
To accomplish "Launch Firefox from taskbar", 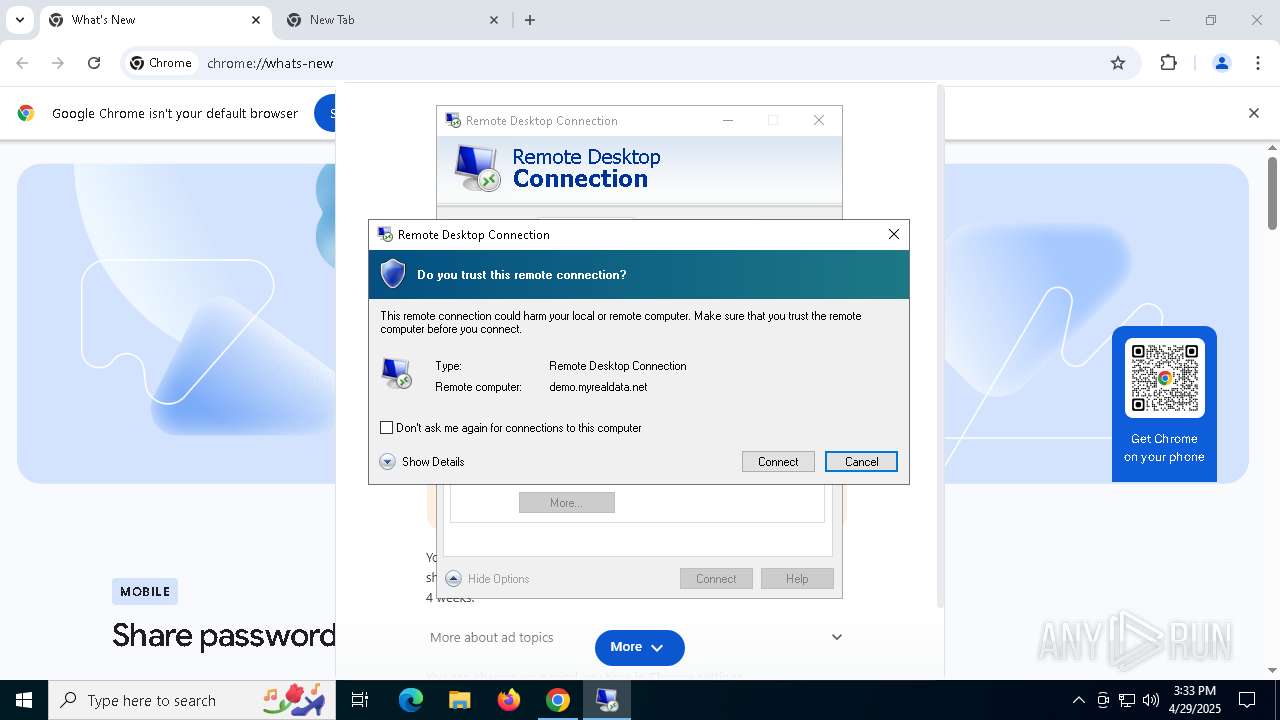I will (509, 700).
